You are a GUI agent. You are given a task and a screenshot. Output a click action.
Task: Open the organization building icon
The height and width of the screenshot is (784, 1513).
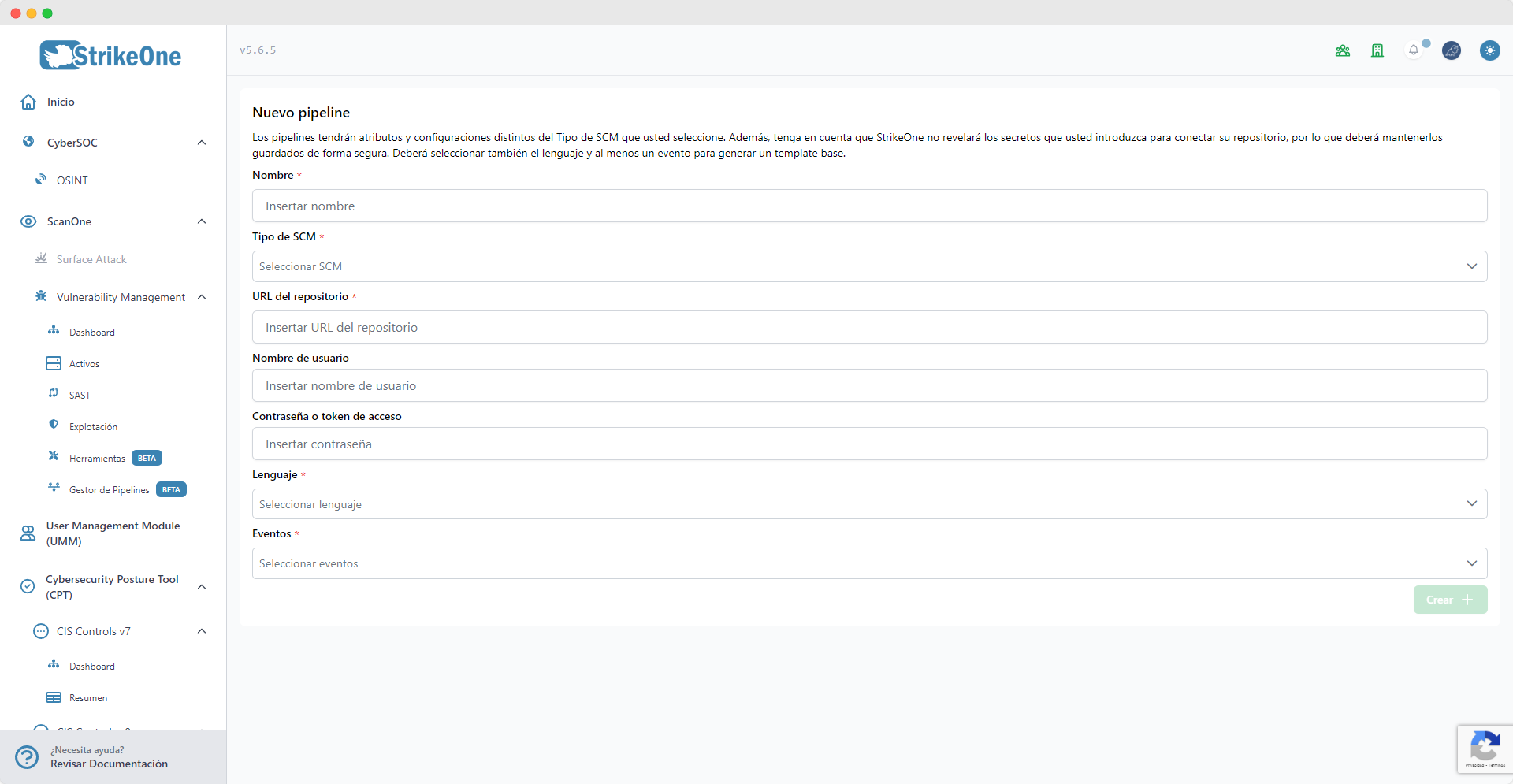1377,50
